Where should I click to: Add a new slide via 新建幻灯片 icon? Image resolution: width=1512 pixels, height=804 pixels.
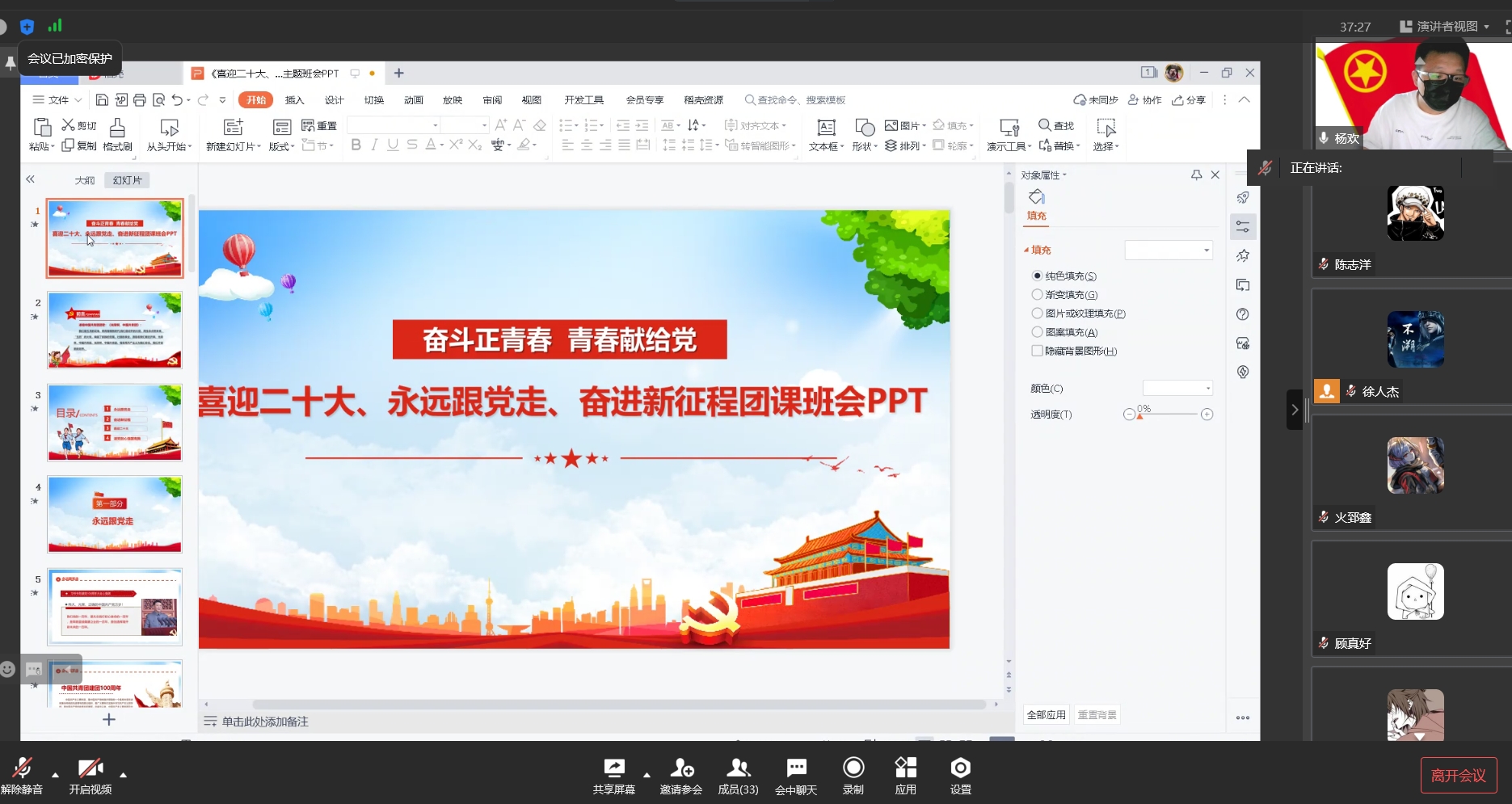pos(234,127)
